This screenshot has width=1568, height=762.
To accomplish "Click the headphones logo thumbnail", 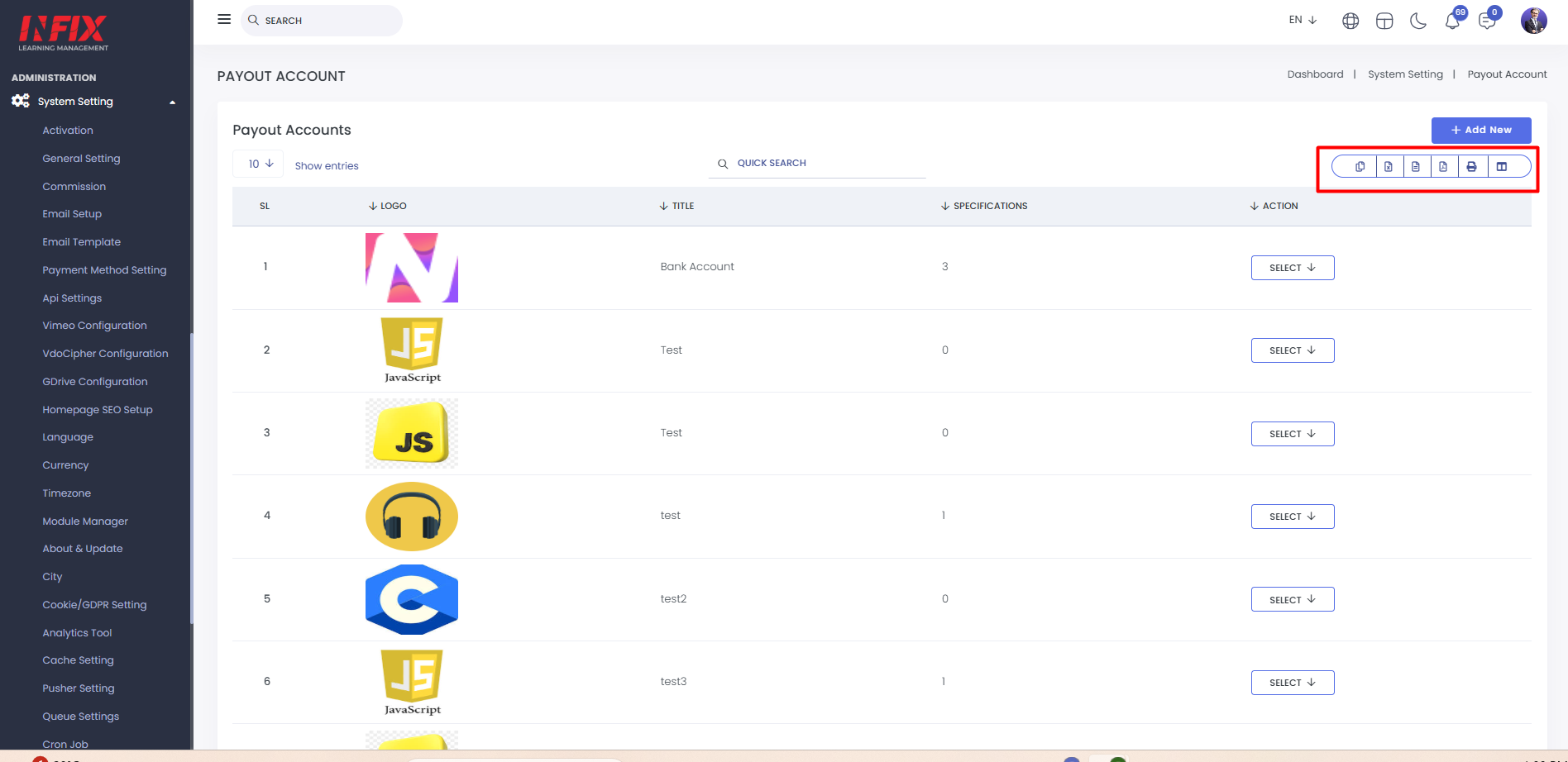I will click(412, 517).
